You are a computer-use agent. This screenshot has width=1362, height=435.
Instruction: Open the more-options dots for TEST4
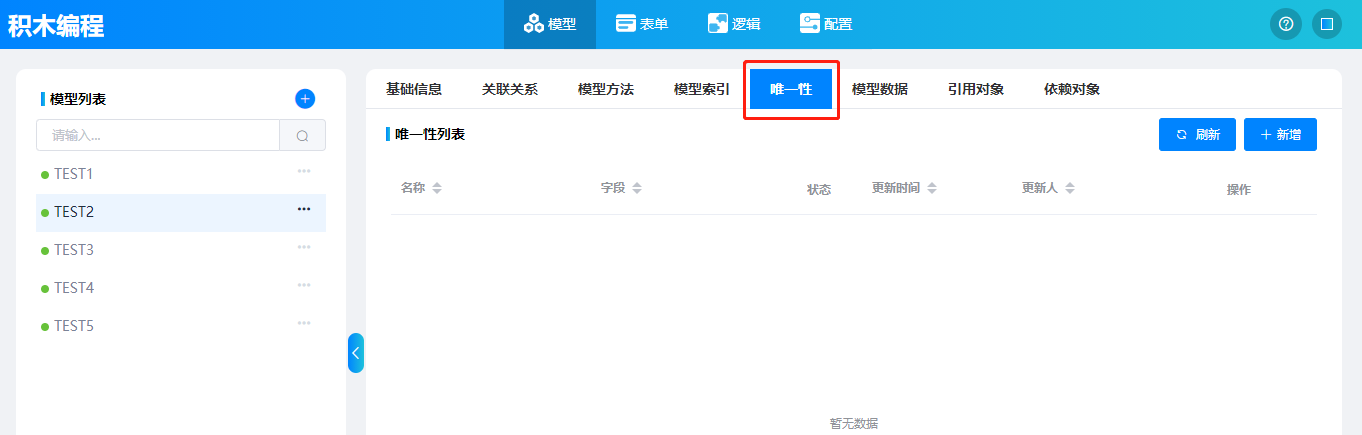point(304,285)
